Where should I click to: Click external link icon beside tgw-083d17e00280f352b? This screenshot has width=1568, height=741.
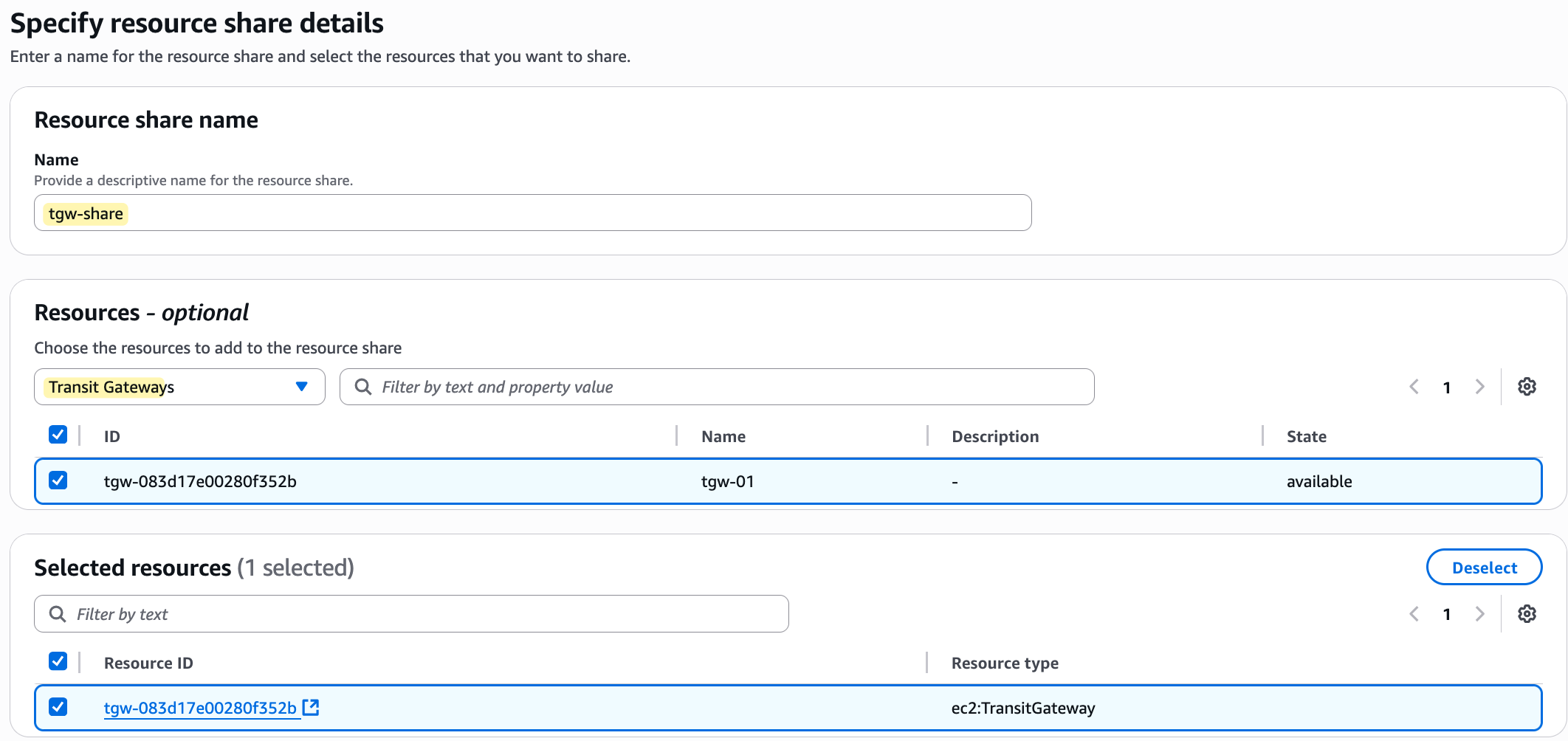(x=311, y=707)
